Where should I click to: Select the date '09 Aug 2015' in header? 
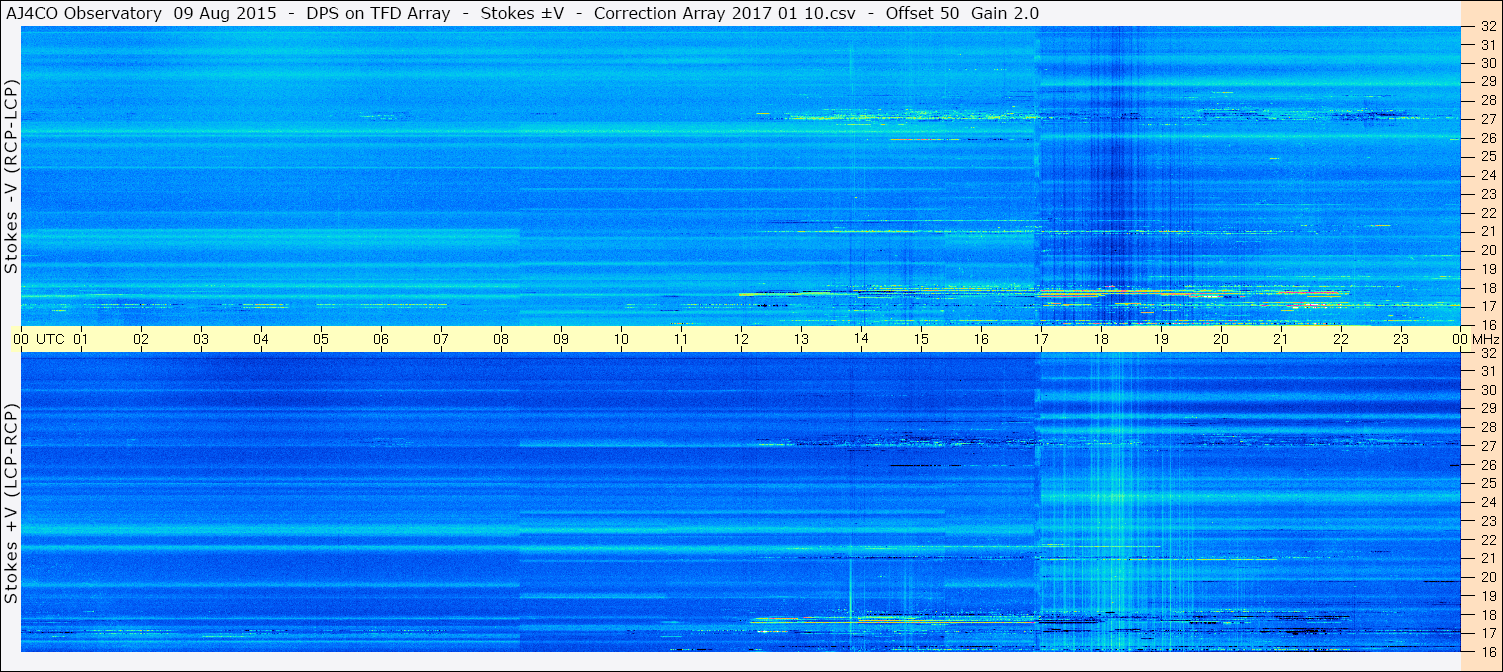(223, 13)
